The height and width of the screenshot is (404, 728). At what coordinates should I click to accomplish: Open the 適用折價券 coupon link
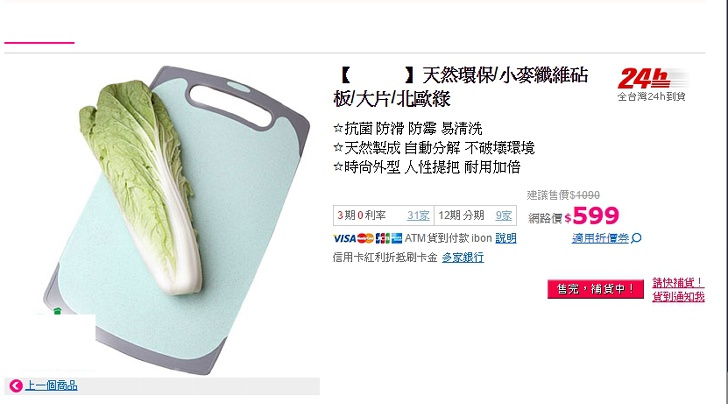click(x=600, y=238)
